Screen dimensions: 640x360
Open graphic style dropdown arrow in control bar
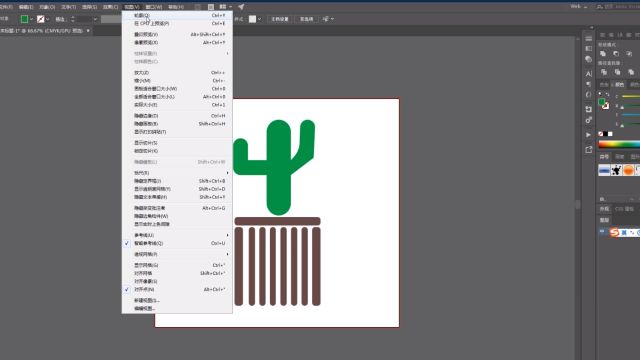[260, 19]
